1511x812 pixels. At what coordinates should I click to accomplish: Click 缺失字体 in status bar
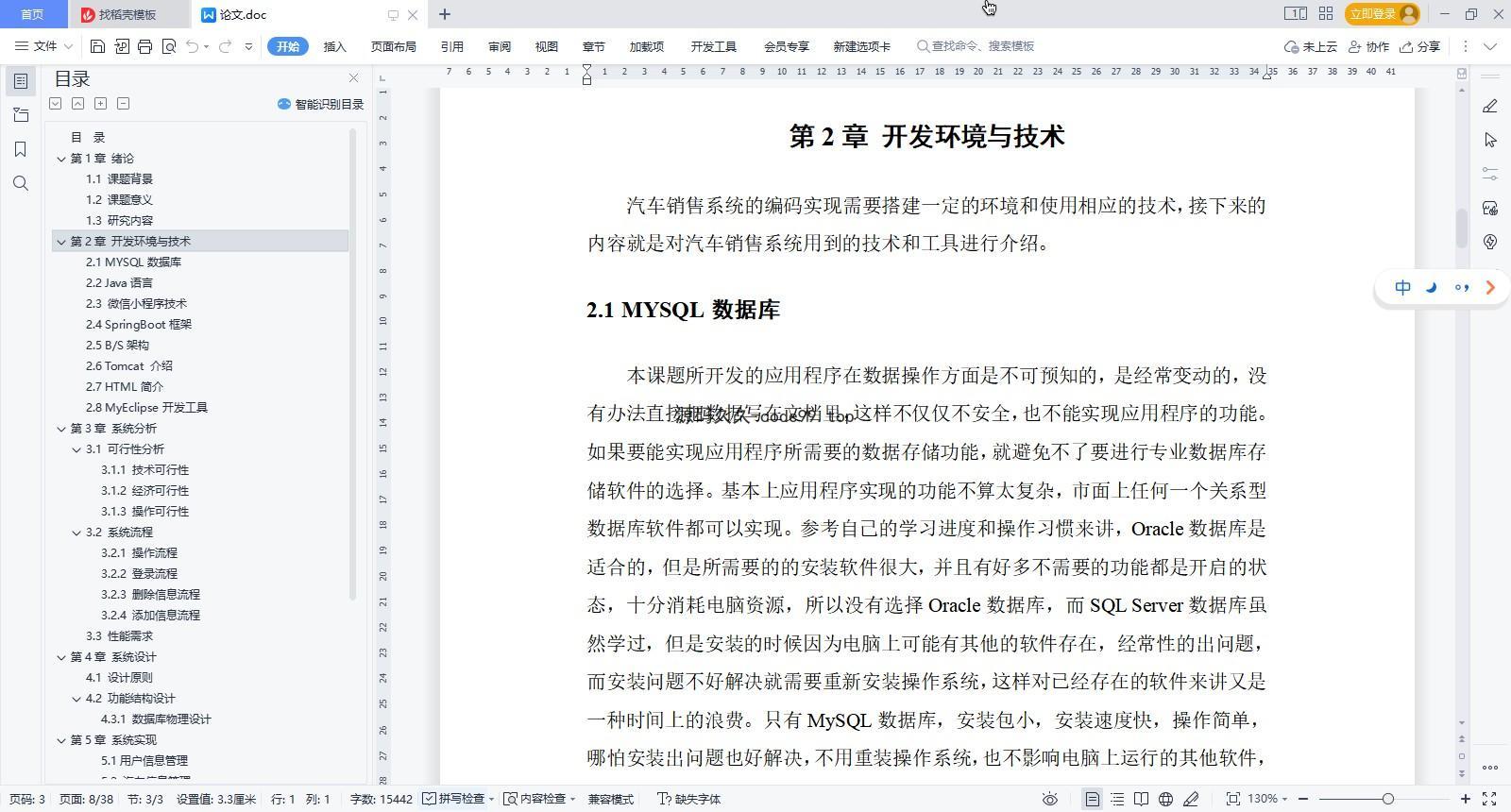coord(689,799)
